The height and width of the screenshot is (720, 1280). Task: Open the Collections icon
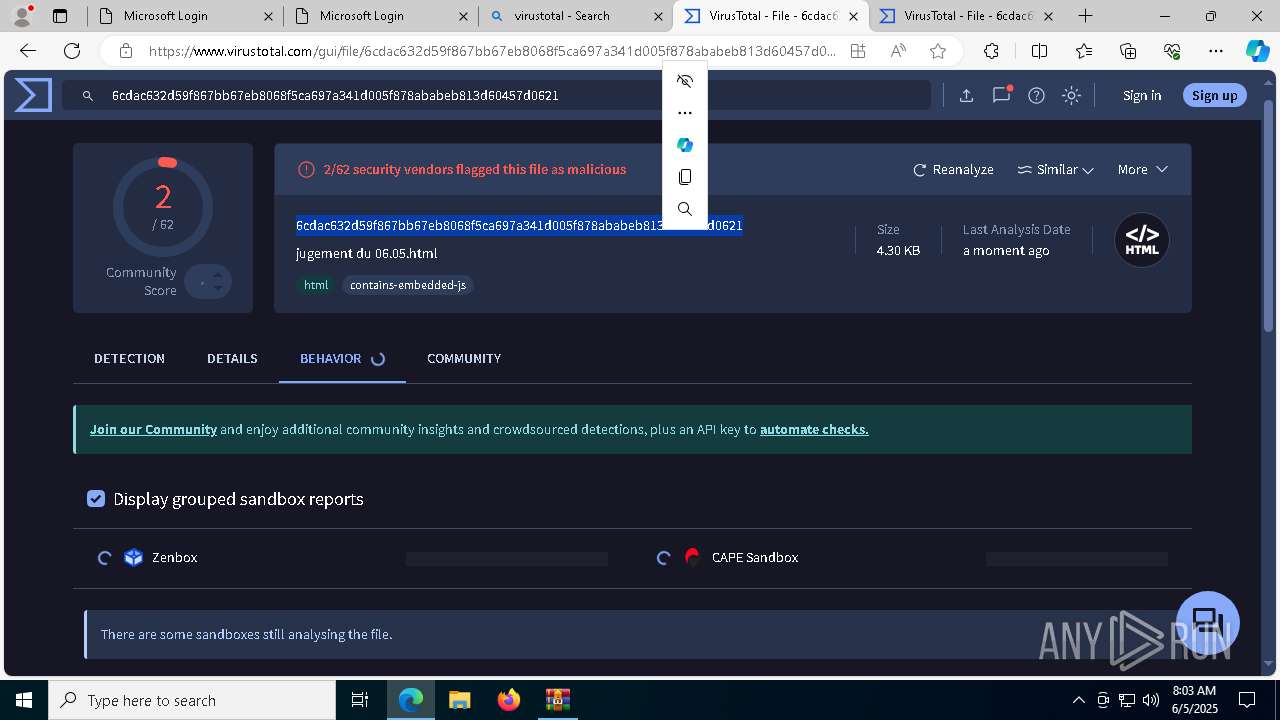coord(1128,51)
